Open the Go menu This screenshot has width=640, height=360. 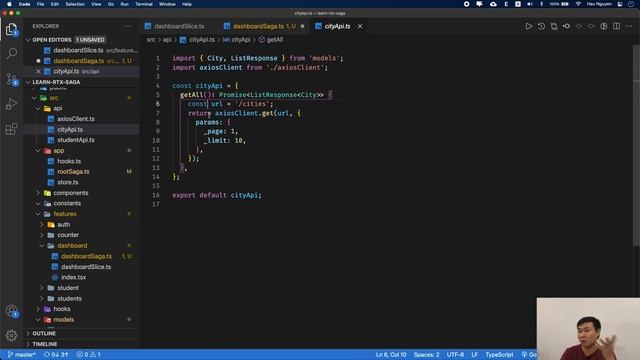(x=111, y=4)
